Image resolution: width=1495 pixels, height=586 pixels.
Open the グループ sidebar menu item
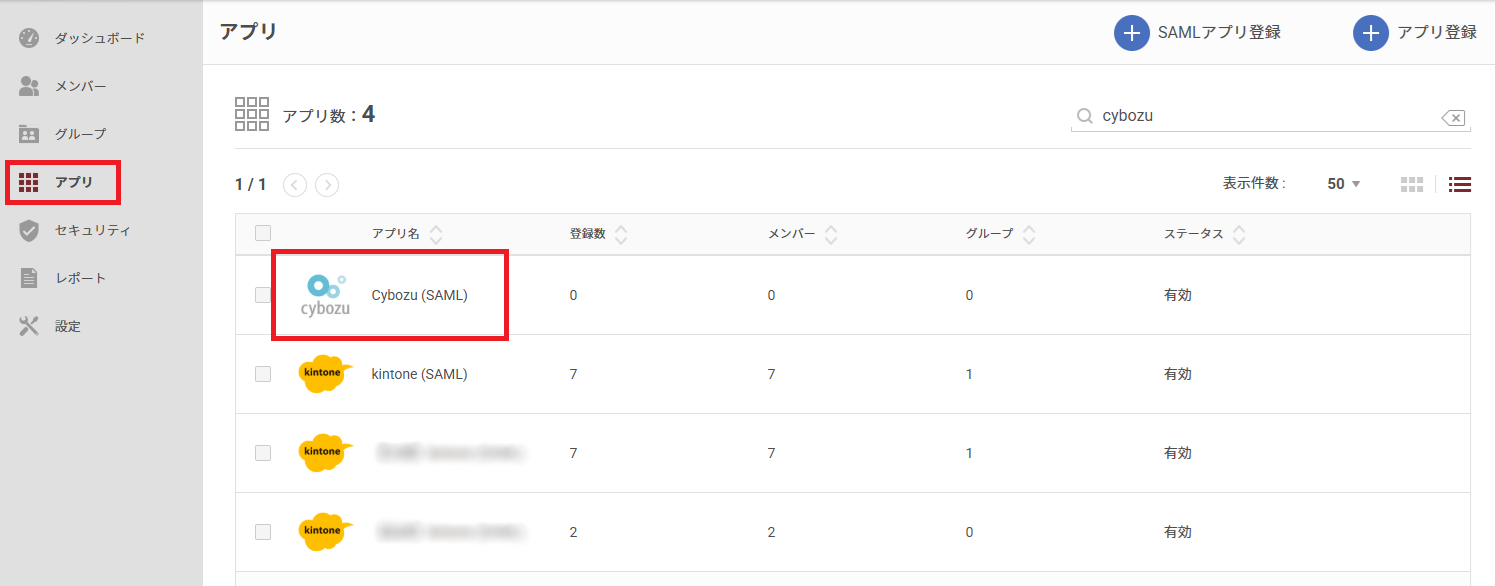click(80, 134)
